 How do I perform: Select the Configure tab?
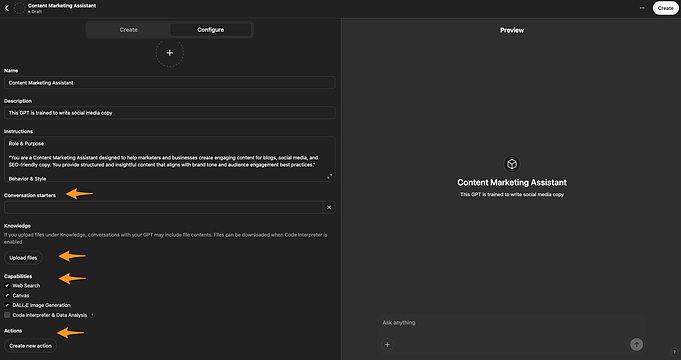(211, 30)
